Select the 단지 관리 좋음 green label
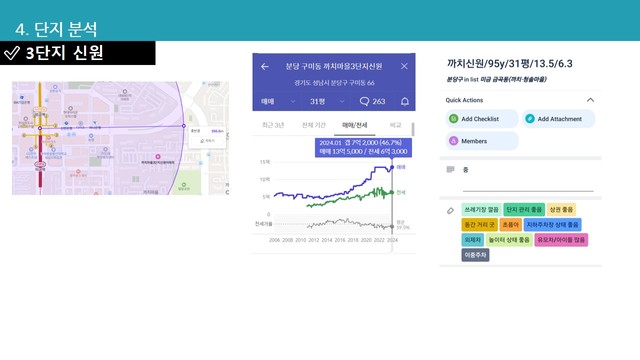Viewport: 640px width, 360px height. tap(524, 209)
